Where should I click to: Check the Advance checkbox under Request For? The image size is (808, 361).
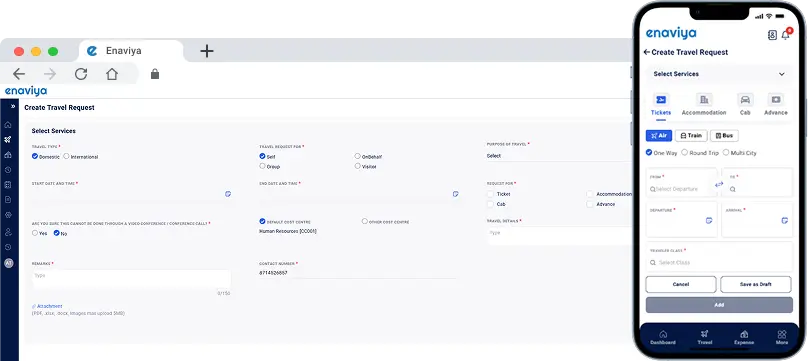click(590, 204)
